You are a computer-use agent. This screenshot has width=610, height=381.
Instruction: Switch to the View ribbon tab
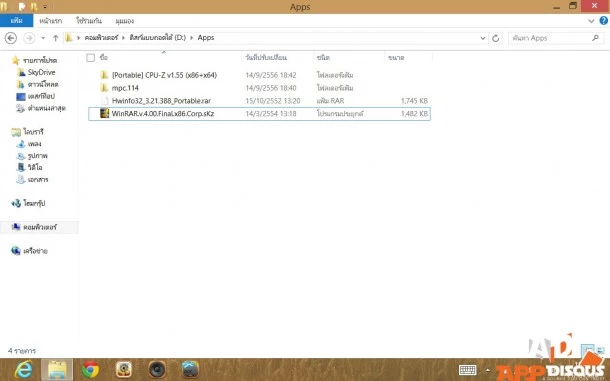click(x=124, y=21)
